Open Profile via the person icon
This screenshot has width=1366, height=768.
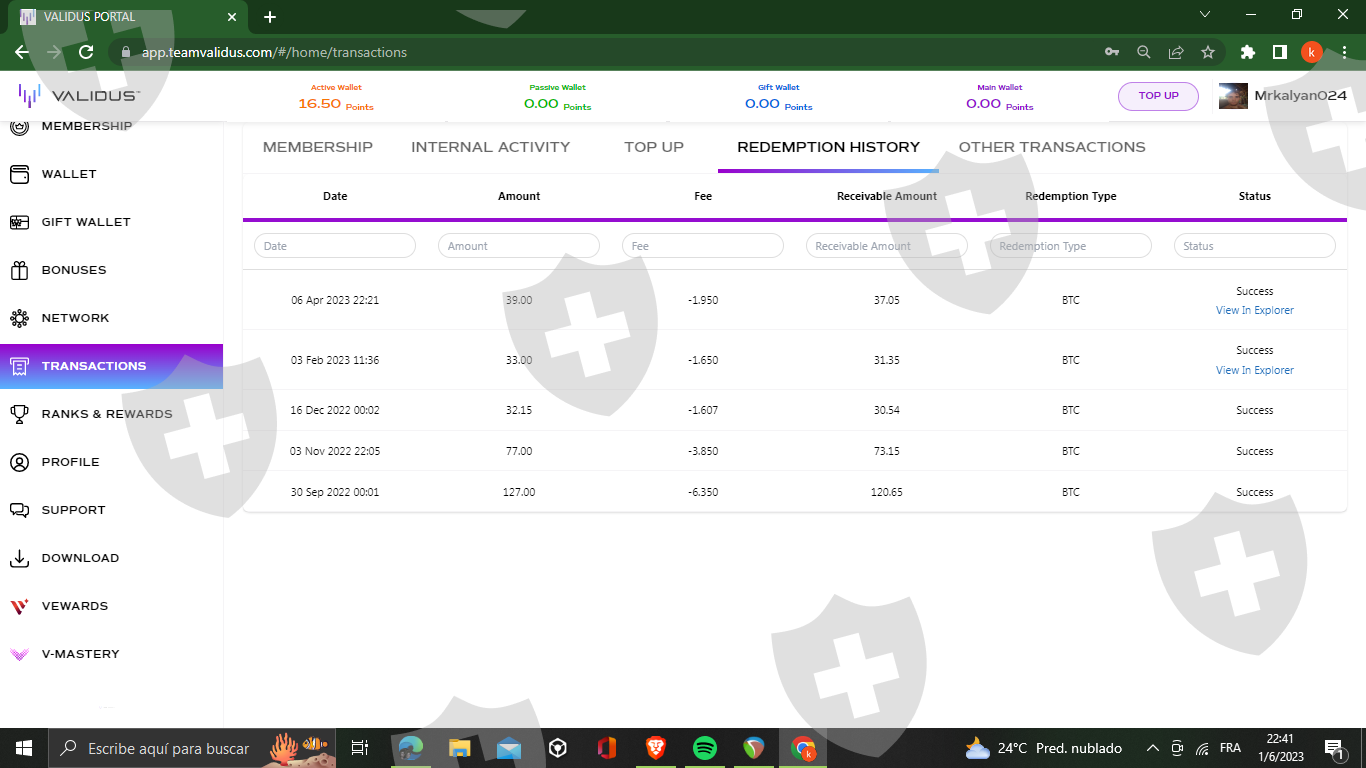point(19,462)
